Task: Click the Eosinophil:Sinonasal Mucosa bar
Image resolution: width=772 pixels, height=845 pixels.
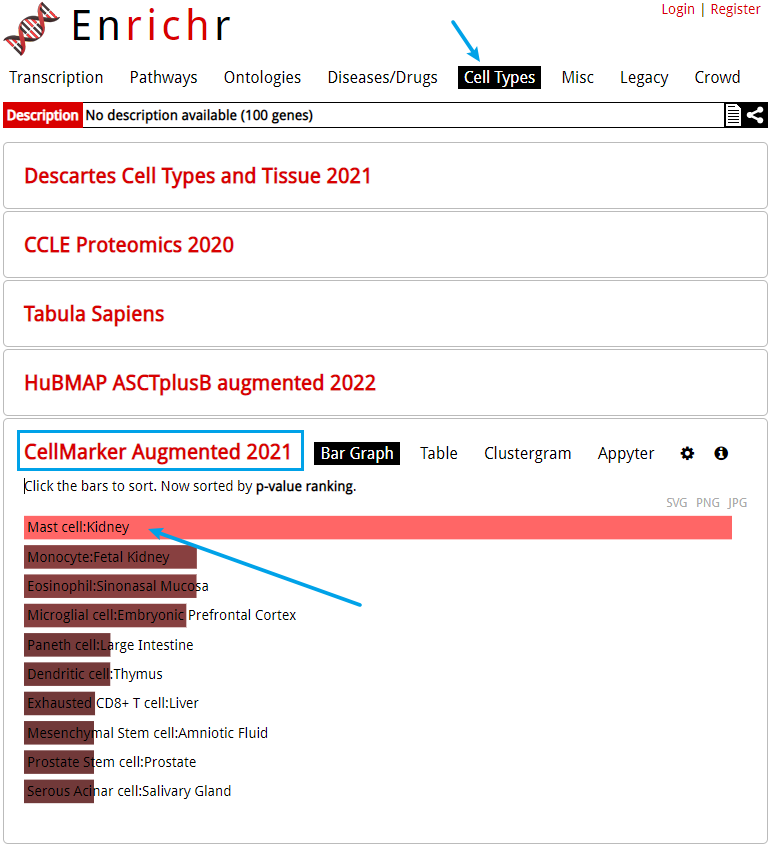Action: (110, 586)
